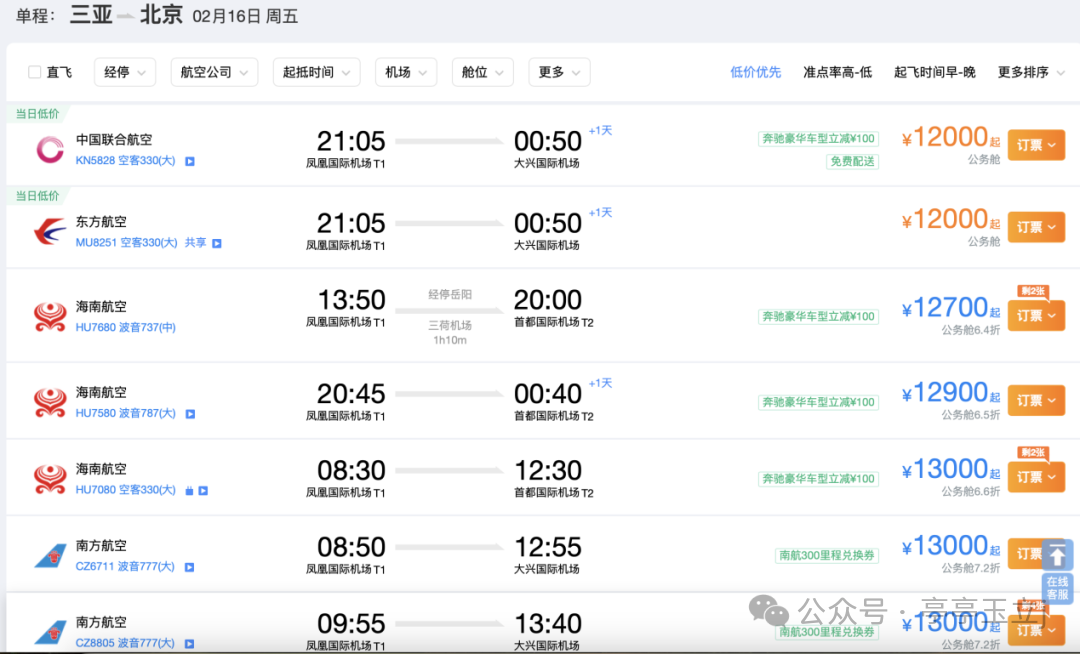1080x654 pixels.
Task: Expand the 机场 airport dropdown
Action: click(406, 72)
